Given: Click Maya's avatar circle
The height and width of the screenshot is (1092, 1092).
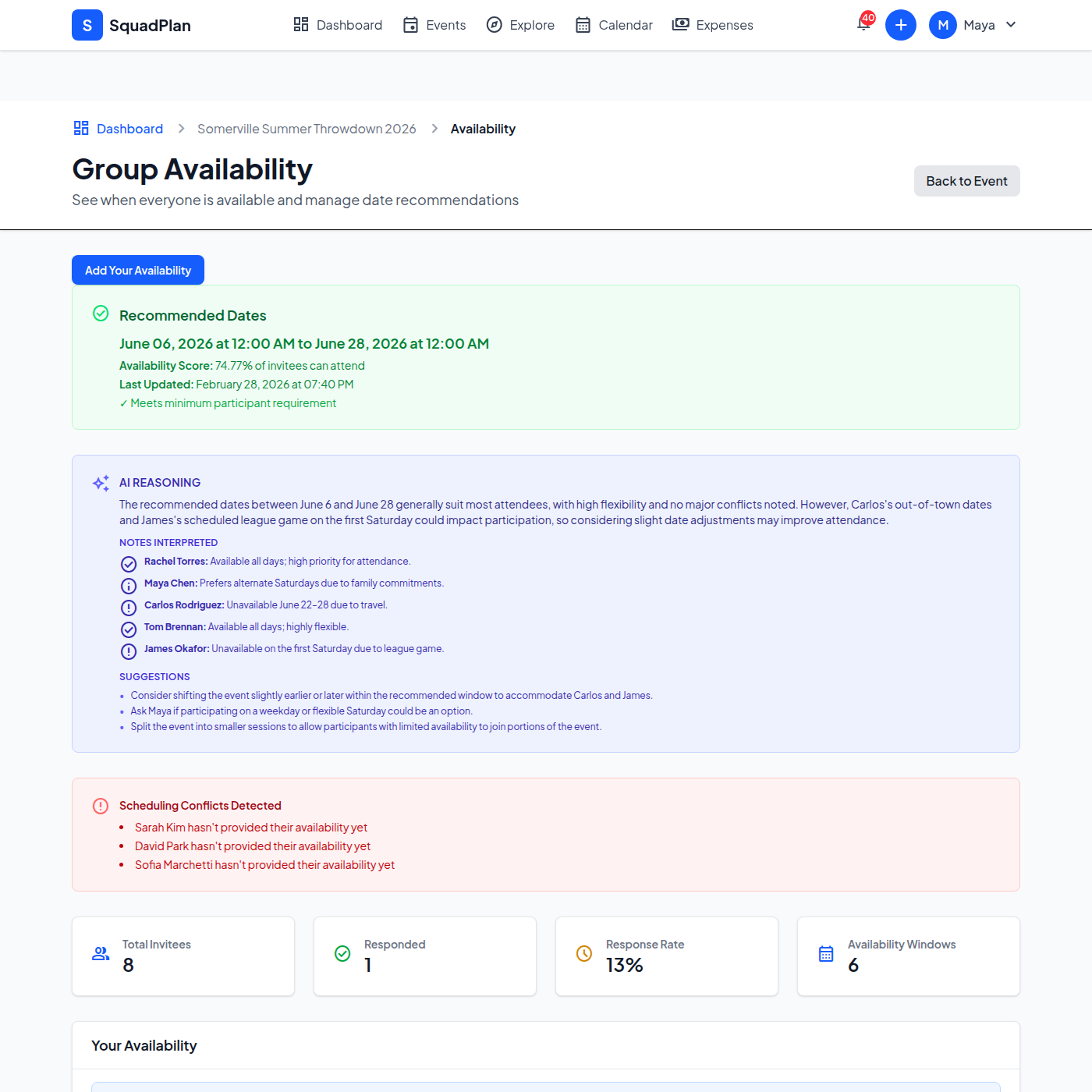Looking at the screenshot, I should 942,25.
